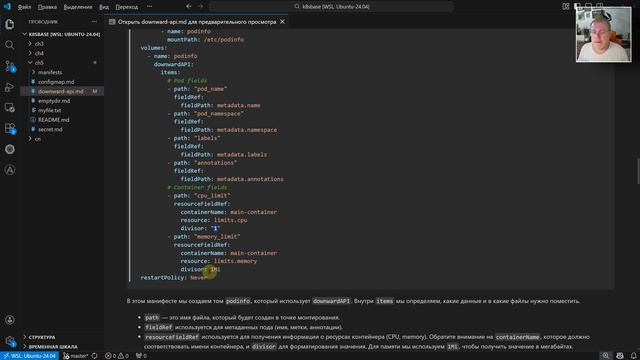
Task: Open the Файл menu
Action: pos(24,7)
